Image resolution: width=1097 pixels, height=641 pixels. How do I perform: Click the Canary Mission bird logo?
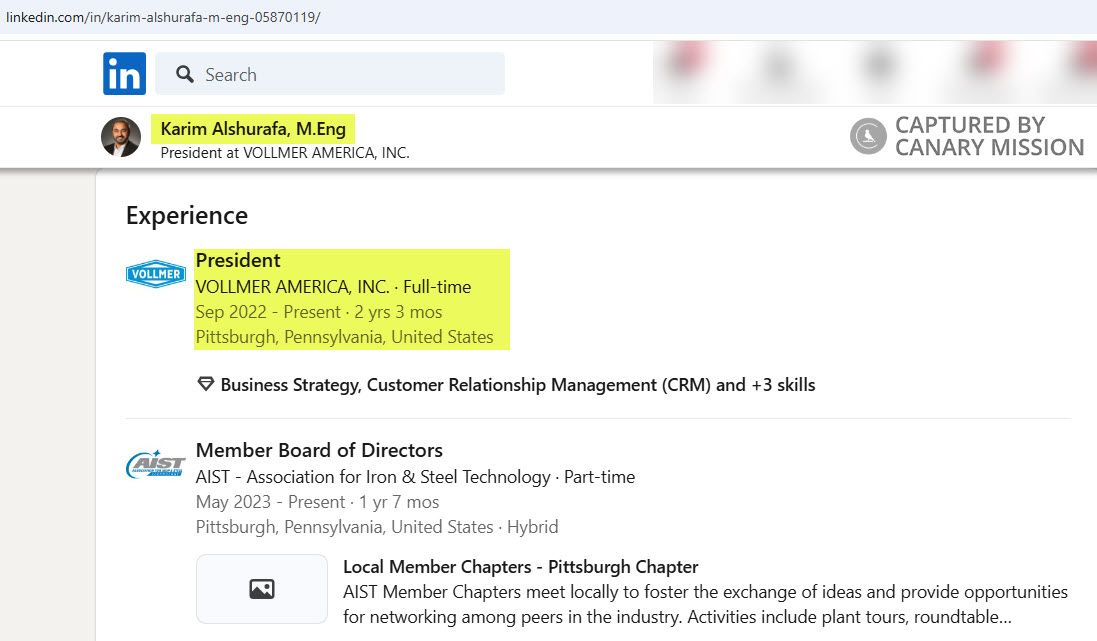tap(868, 136)
